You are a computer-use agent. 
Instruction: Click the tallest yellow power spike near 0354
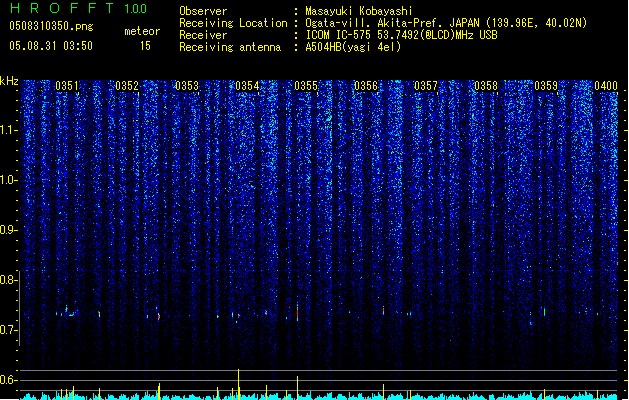point(239,384)
